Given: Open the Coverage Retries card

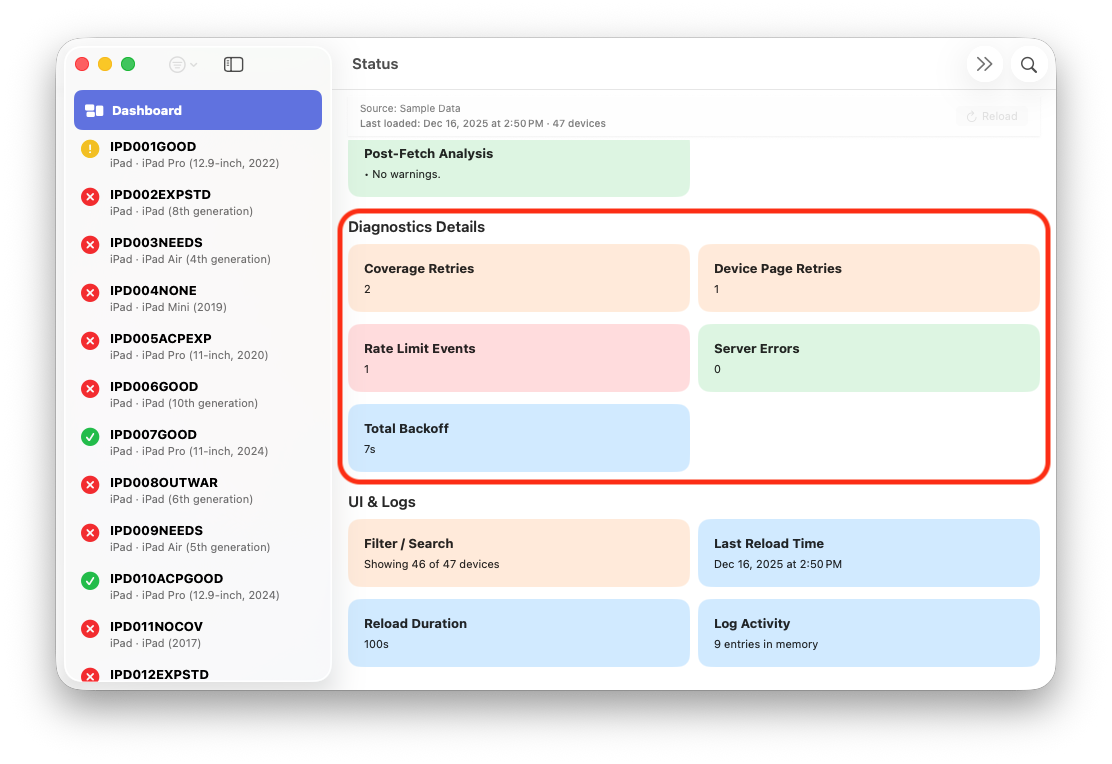Looking at the screenshot, I should pyautogui.click(x=518, y=278).
